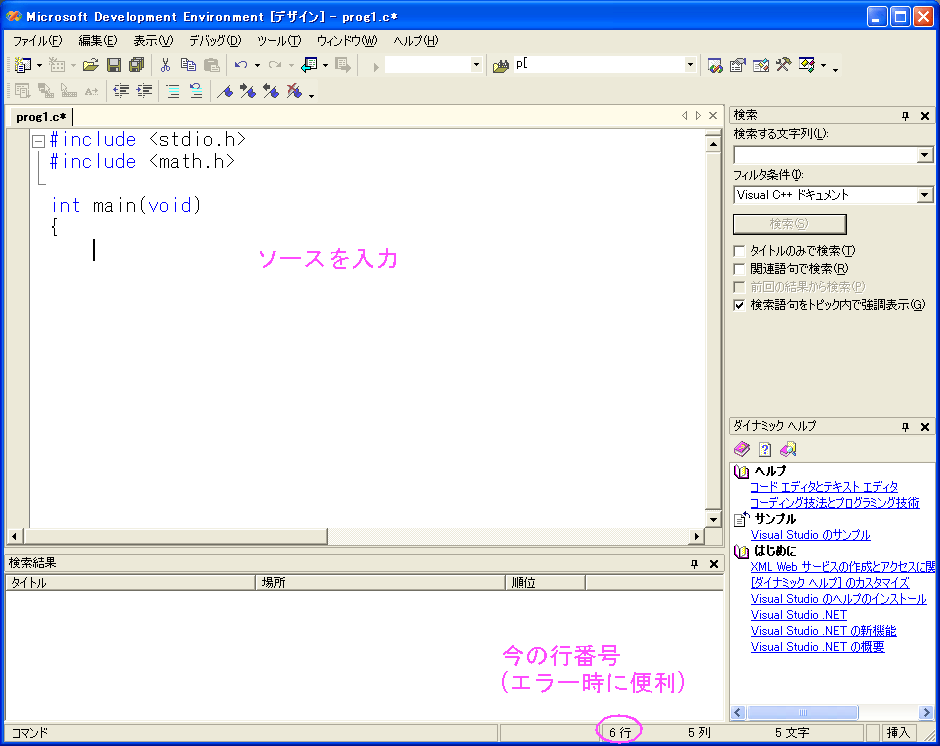Click the Comment Out Selected Lines icon
Screen dimensions: 940x746
click(x=173, y=91)
